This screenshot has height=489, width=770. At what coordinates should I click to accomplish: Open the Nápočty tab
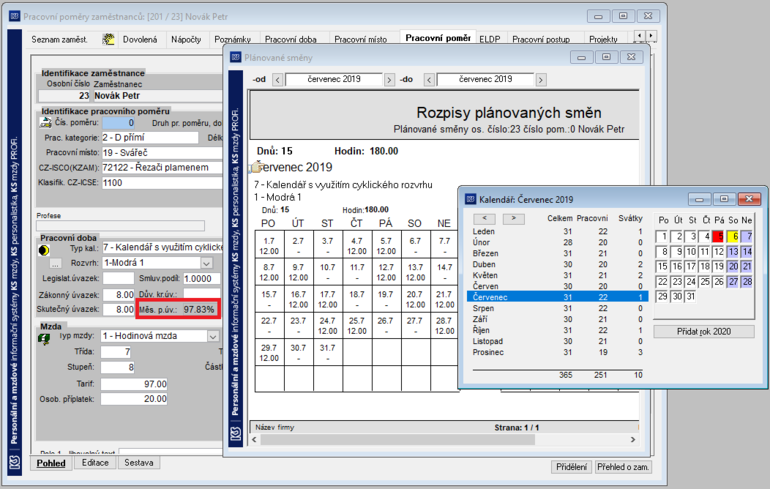coord(186,40)
